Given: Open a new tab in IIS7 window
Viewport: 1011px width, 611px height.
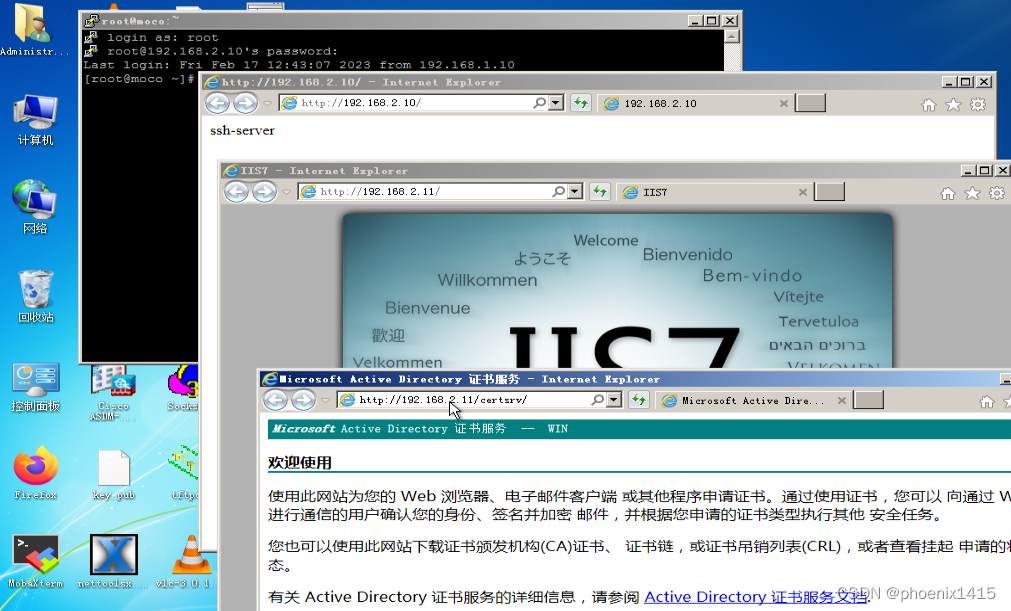Looking at the screenshot, I should (829, 192).
